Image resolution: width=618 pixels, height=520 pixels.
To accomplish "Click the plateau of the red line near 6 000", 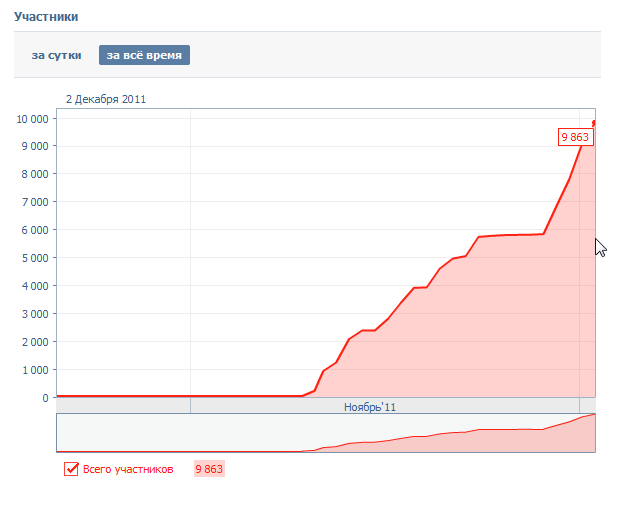I will pos(511,235).
